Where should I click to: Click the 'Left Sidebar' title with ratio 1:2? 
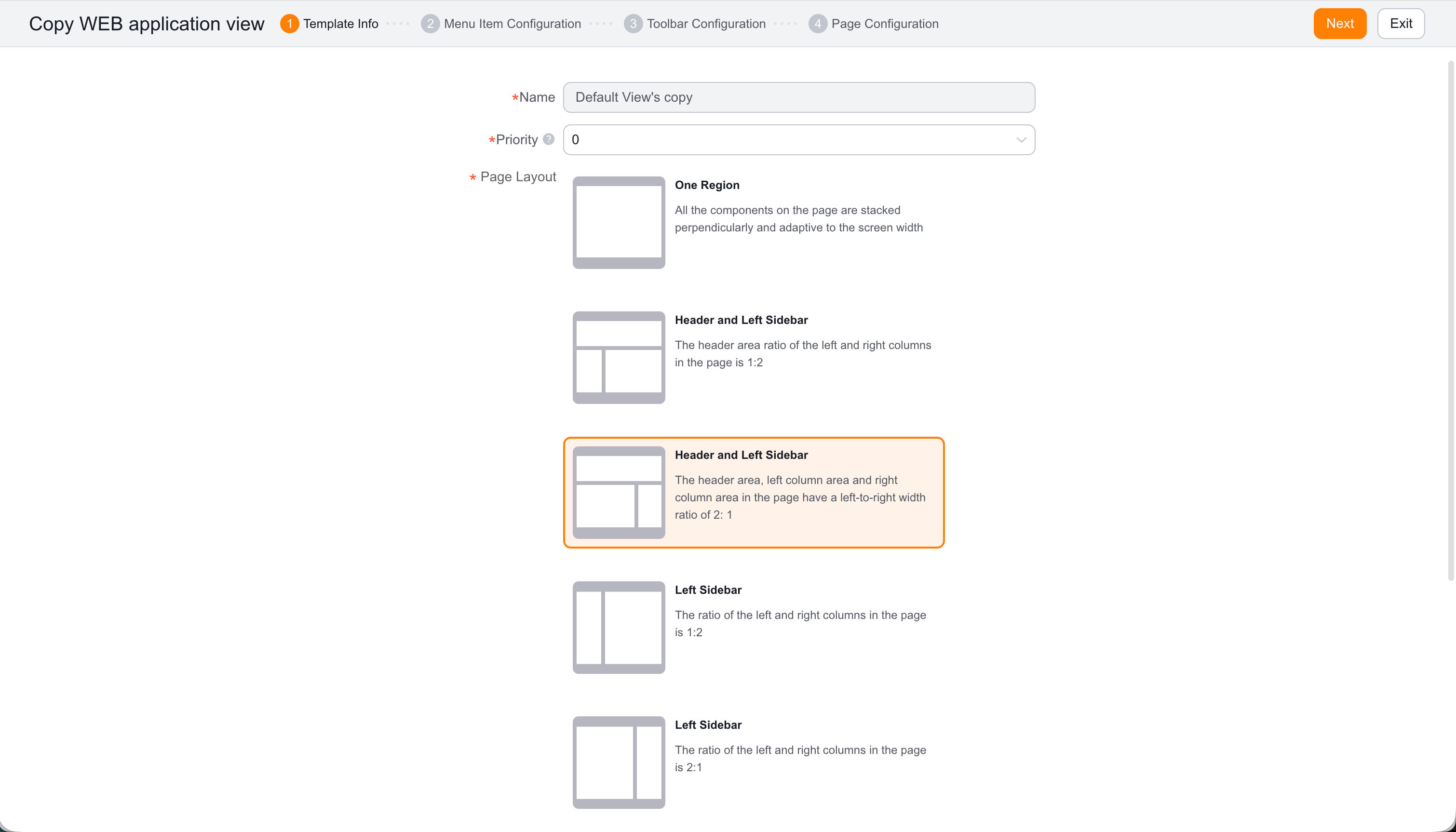[708, 590]
